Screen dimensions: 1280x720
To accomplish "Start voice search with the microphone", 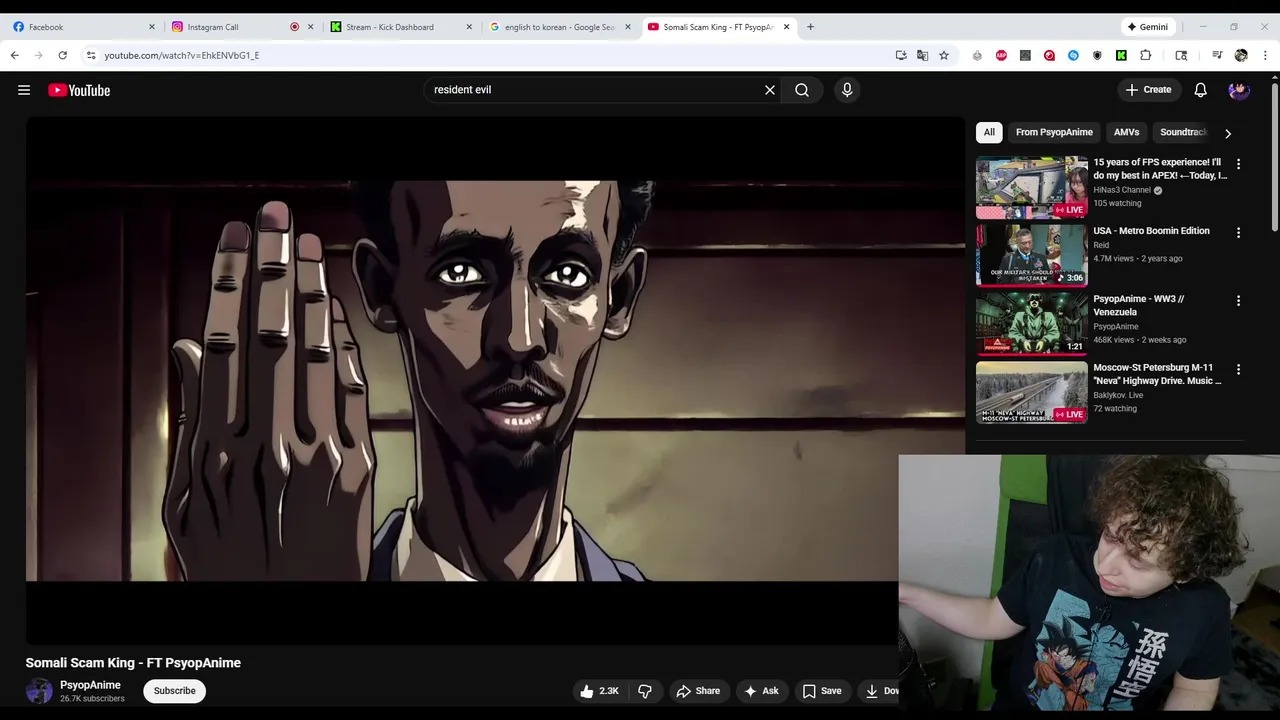I will click(x=847, y=90).
